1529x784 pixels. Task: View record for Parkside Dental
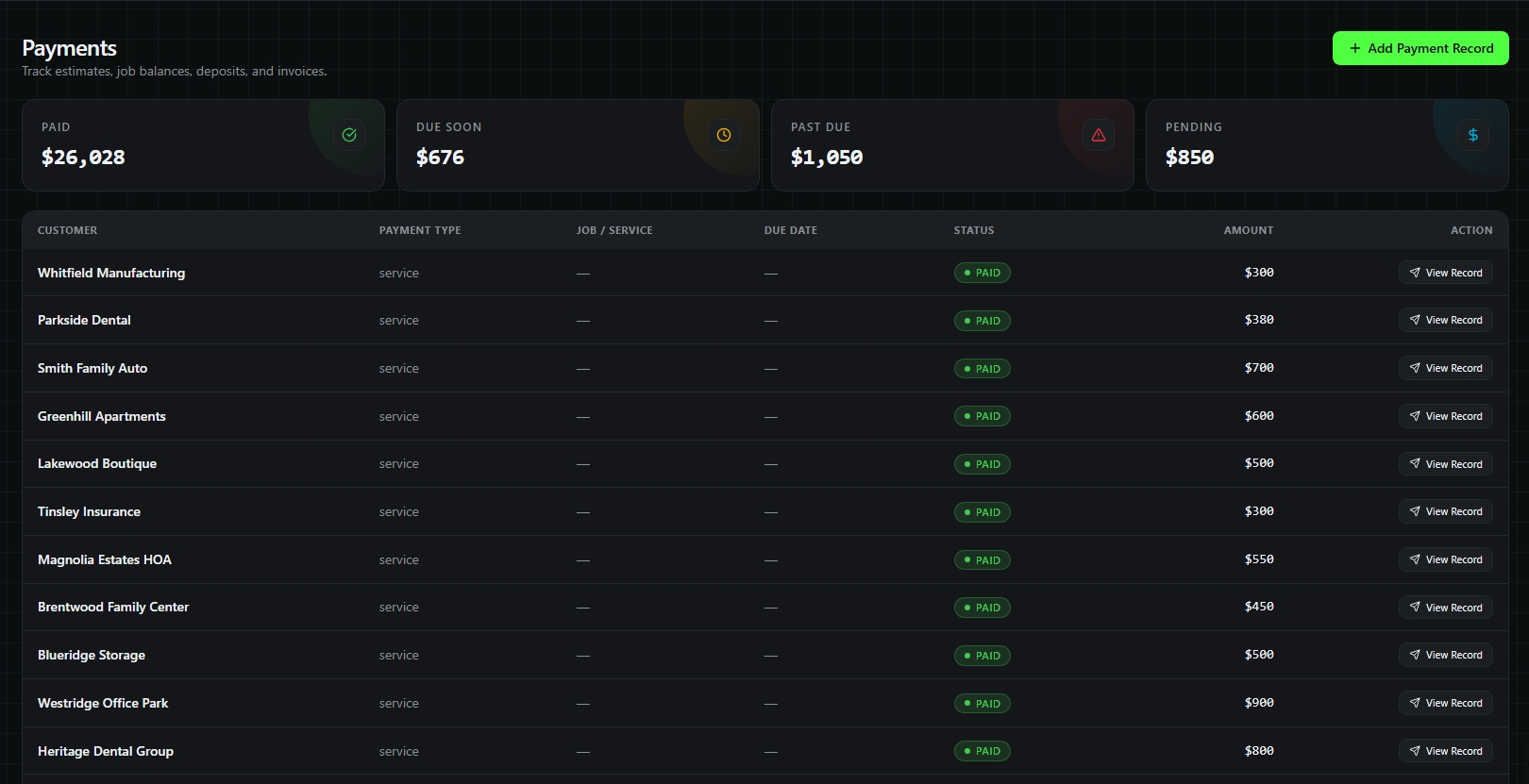pyautogui.click(x=1445, y=320)
